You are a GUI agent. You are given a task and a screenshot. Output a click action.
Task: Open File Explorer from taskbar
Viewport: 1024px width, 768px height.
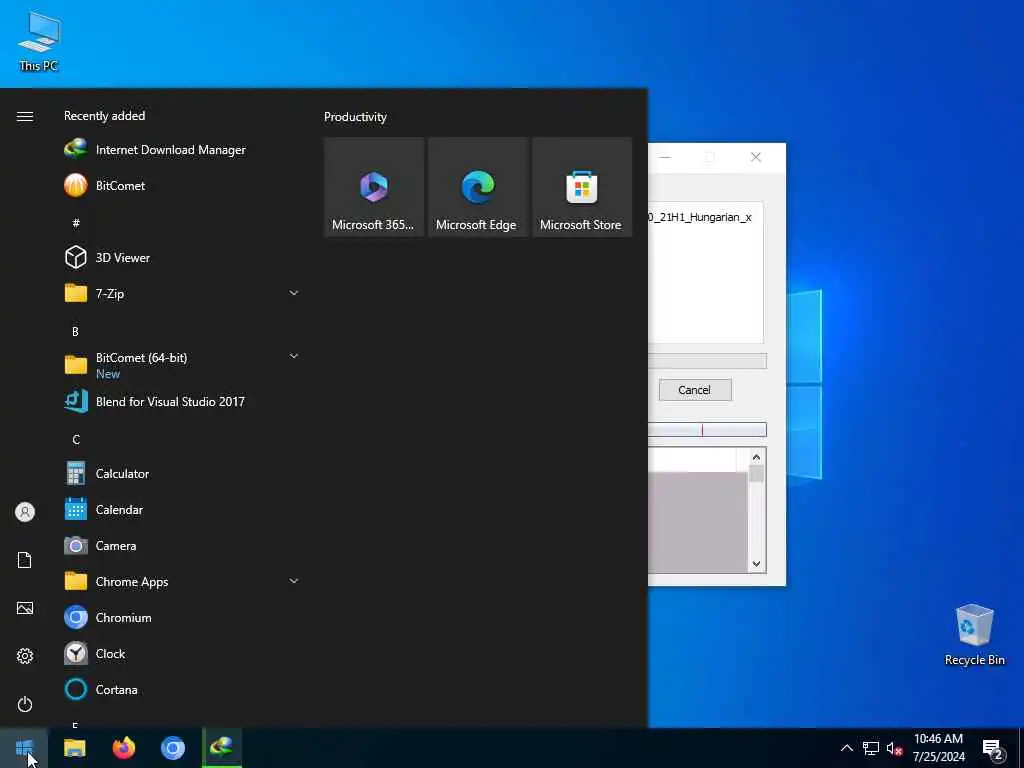point(74,748)
